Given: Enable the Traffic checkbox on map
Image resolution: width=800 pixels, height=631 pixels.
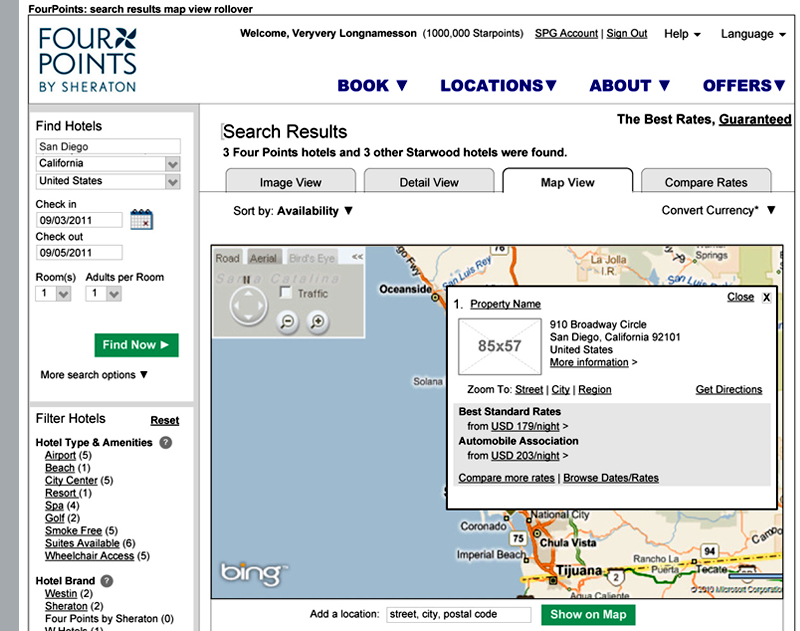Looking at the screenshot, I should click(x=286, y=293).
